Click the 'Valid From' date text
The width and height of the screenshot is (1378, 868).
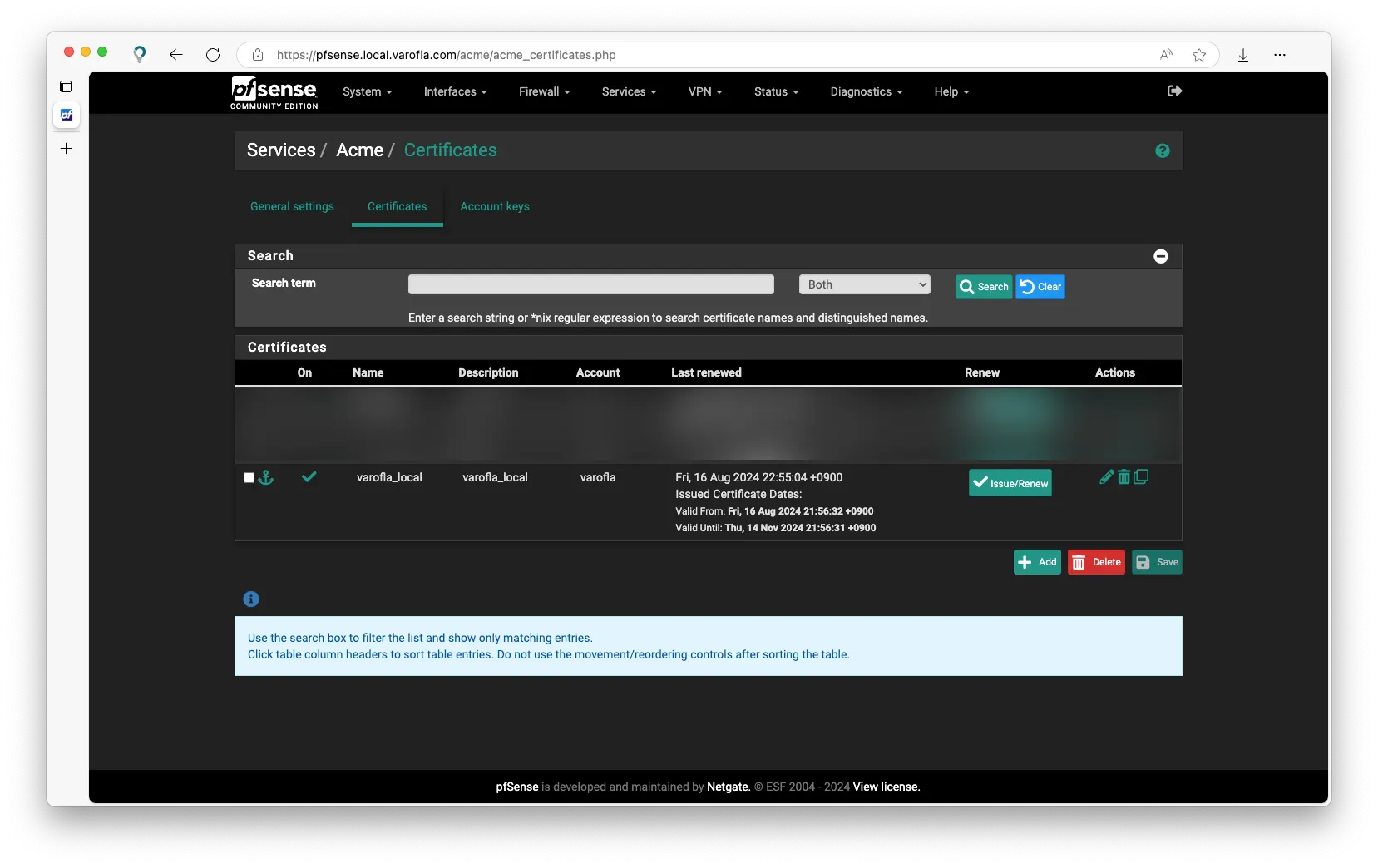pos(774,511)
